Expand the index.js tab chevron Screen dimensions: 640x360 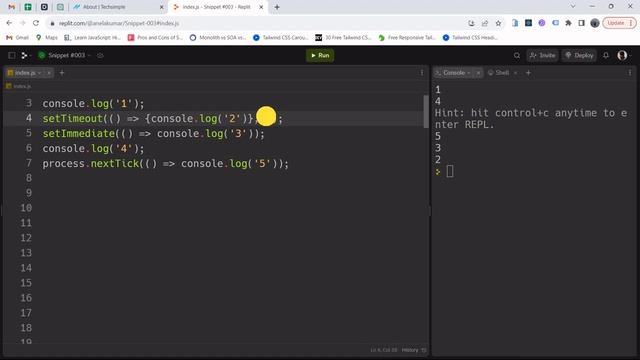(39, 73)
